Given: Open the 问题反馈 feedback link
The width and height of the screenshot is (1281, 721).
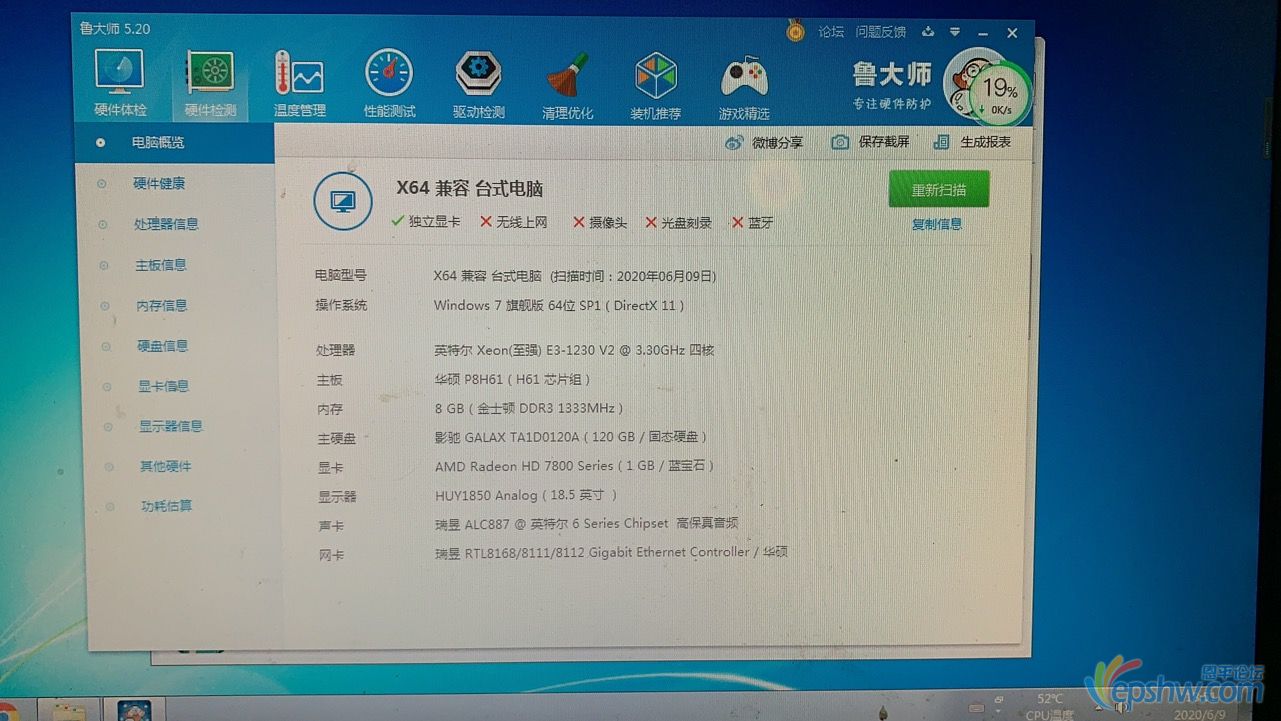Looking at the screenshot, I should coord(880,32).
